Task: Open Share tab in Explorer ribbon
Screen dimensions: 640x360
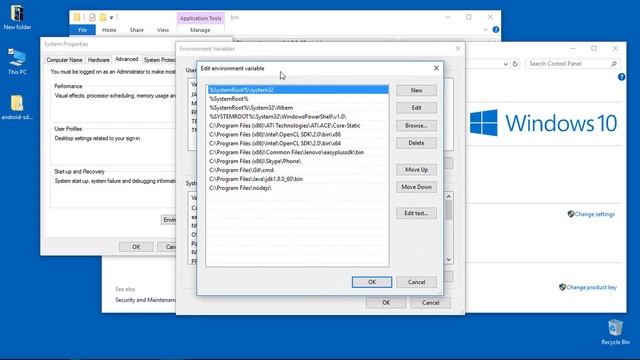Action: (136, 30)
